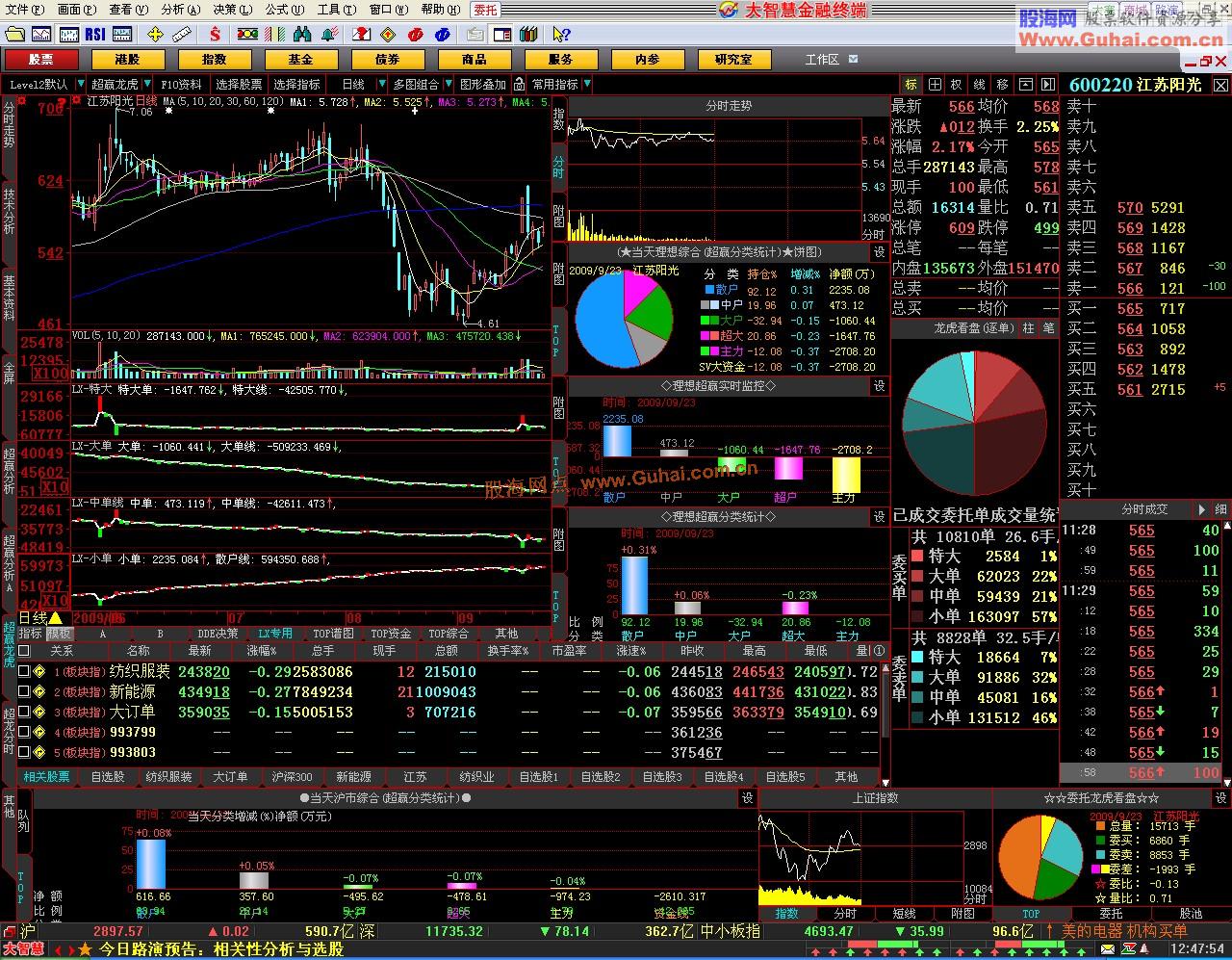
Task: Open the 文件 menu
Action: pos(25,10)
